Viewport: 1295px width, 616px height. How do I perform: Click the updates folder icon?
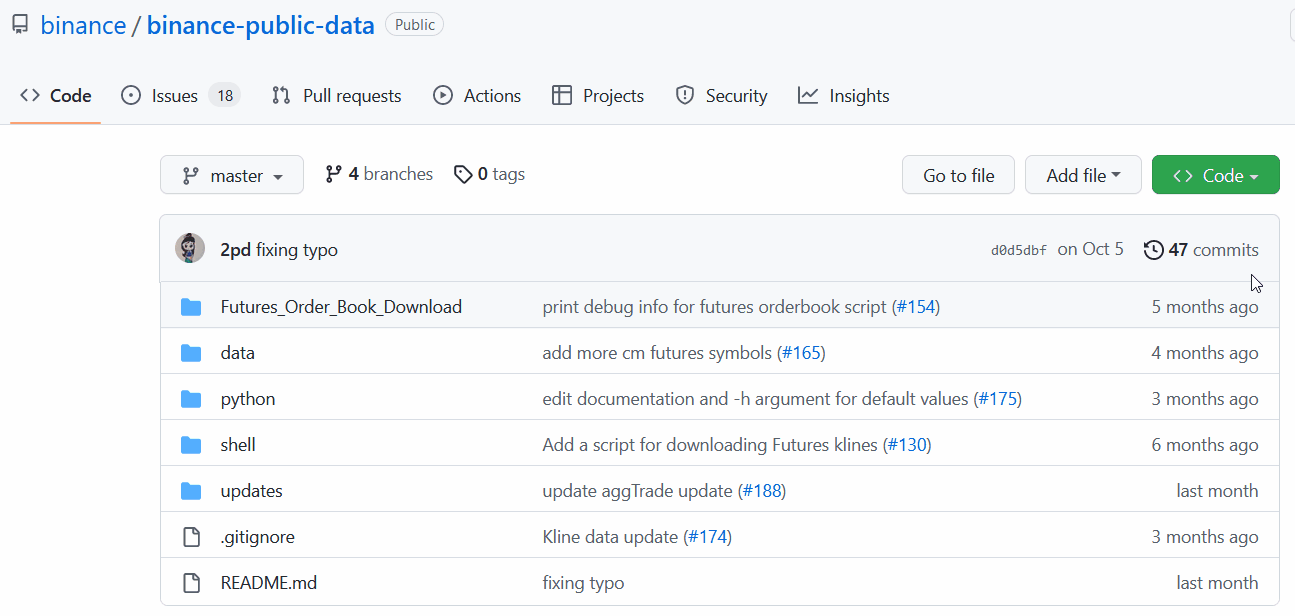point(191,491)
